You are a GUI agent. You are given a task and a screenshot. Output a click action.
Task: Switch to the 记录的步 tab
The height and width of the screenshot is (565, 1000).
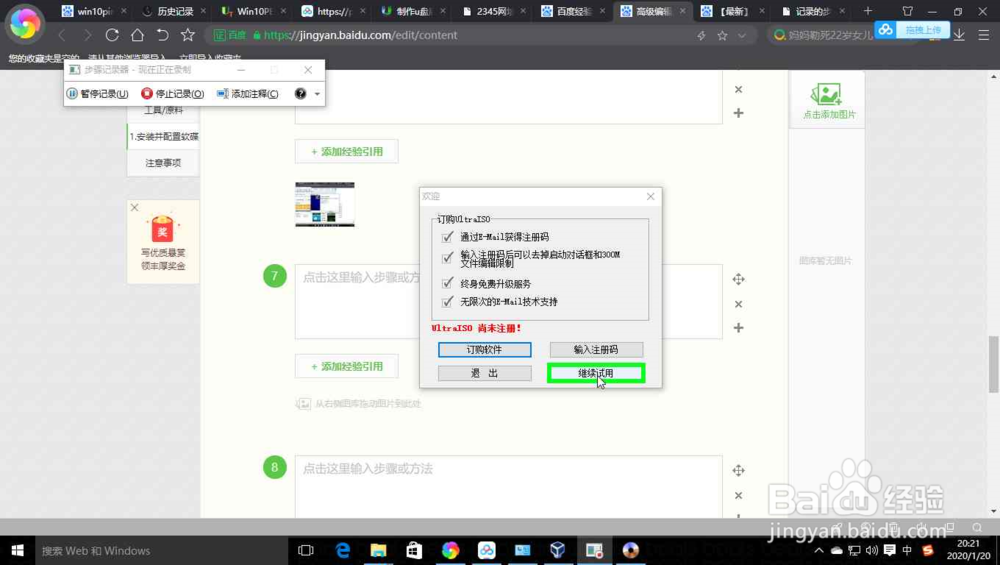tap(814, 11)
